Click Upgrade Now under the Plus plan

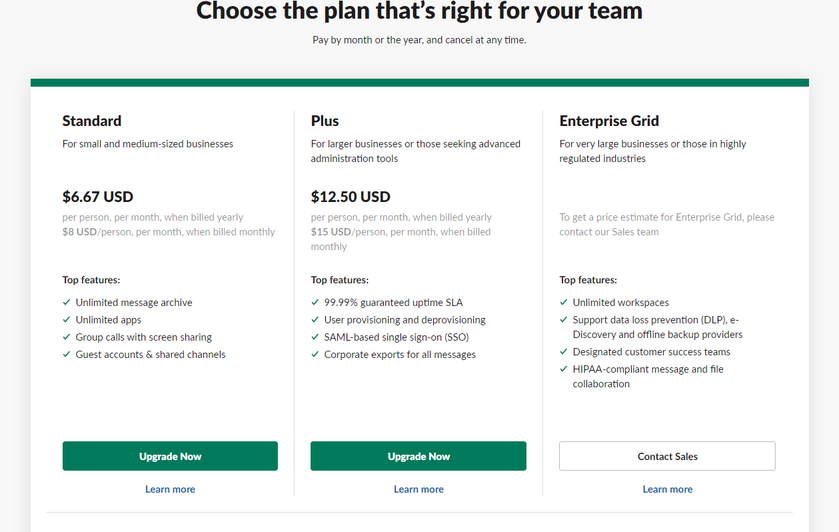click(x=418, y=456)
